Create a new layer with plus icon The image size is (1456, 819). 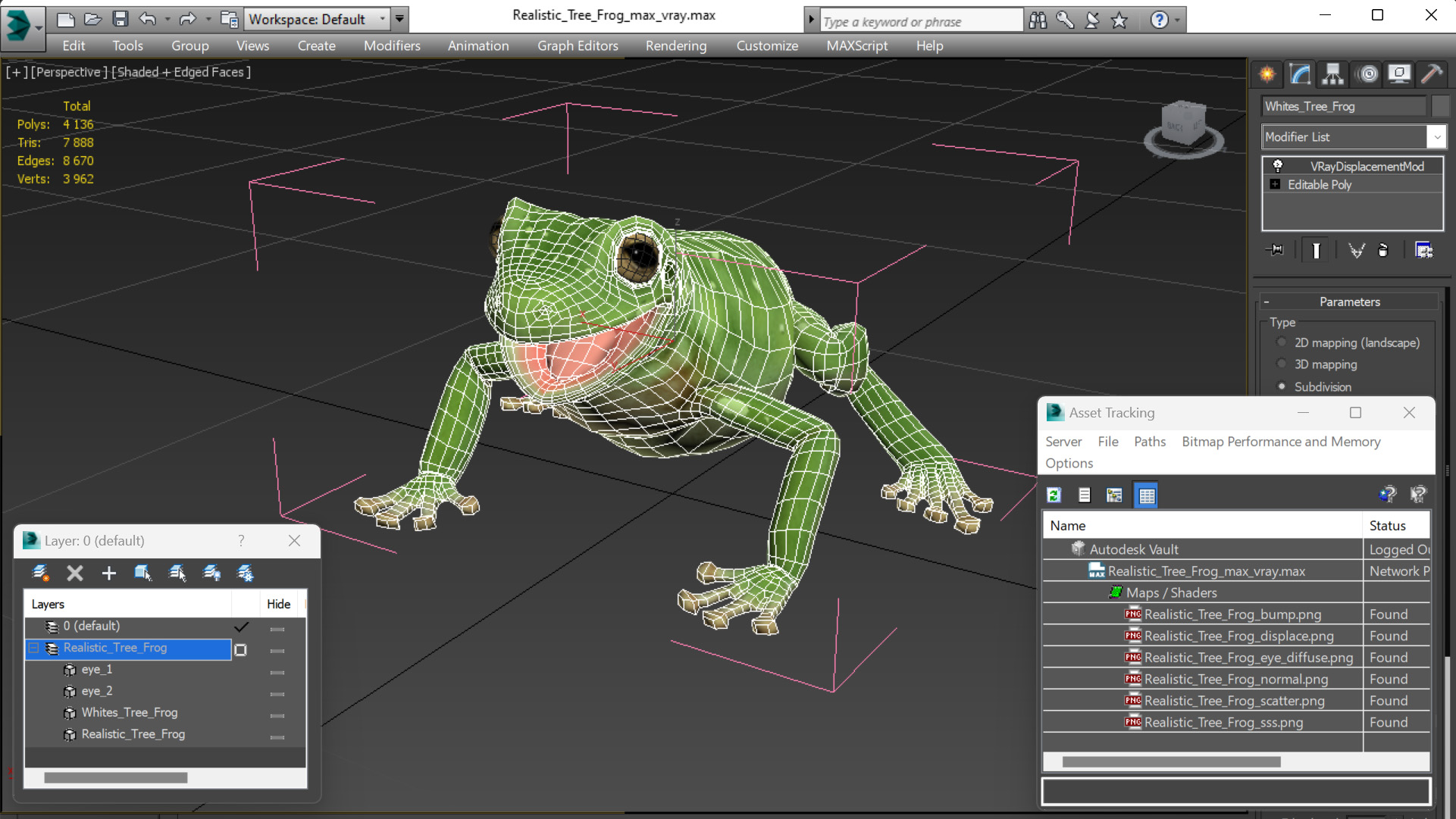[108, 574]
